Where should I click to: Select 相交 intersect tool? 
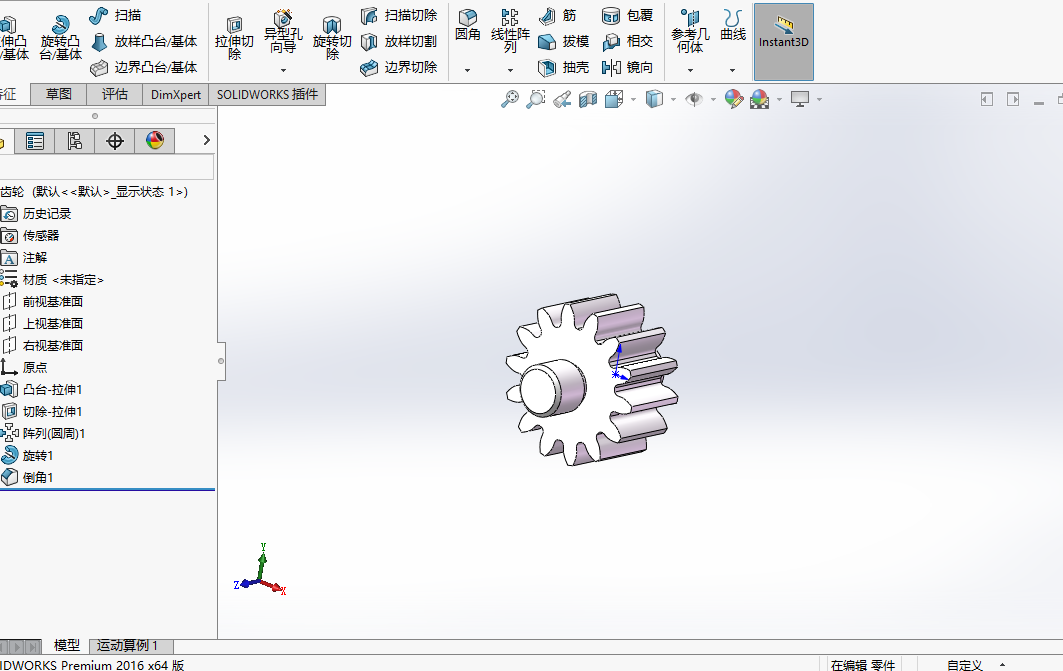tap(627, 41)
